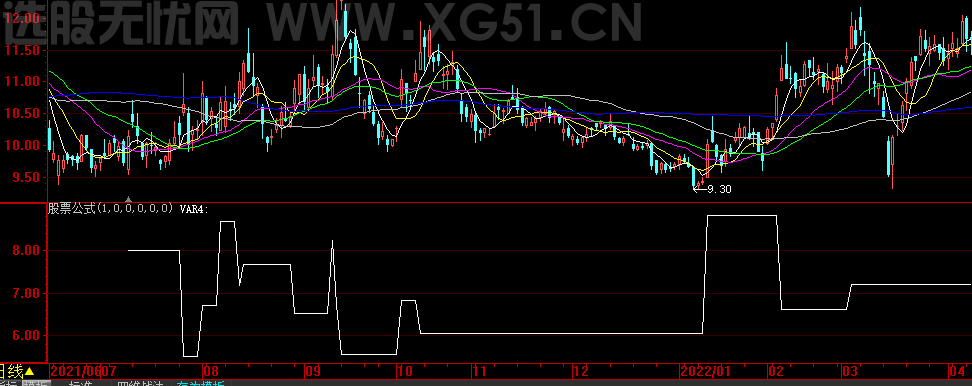
Task: Jump to the 09 month marker on the time axis
Action: [312, 372]
